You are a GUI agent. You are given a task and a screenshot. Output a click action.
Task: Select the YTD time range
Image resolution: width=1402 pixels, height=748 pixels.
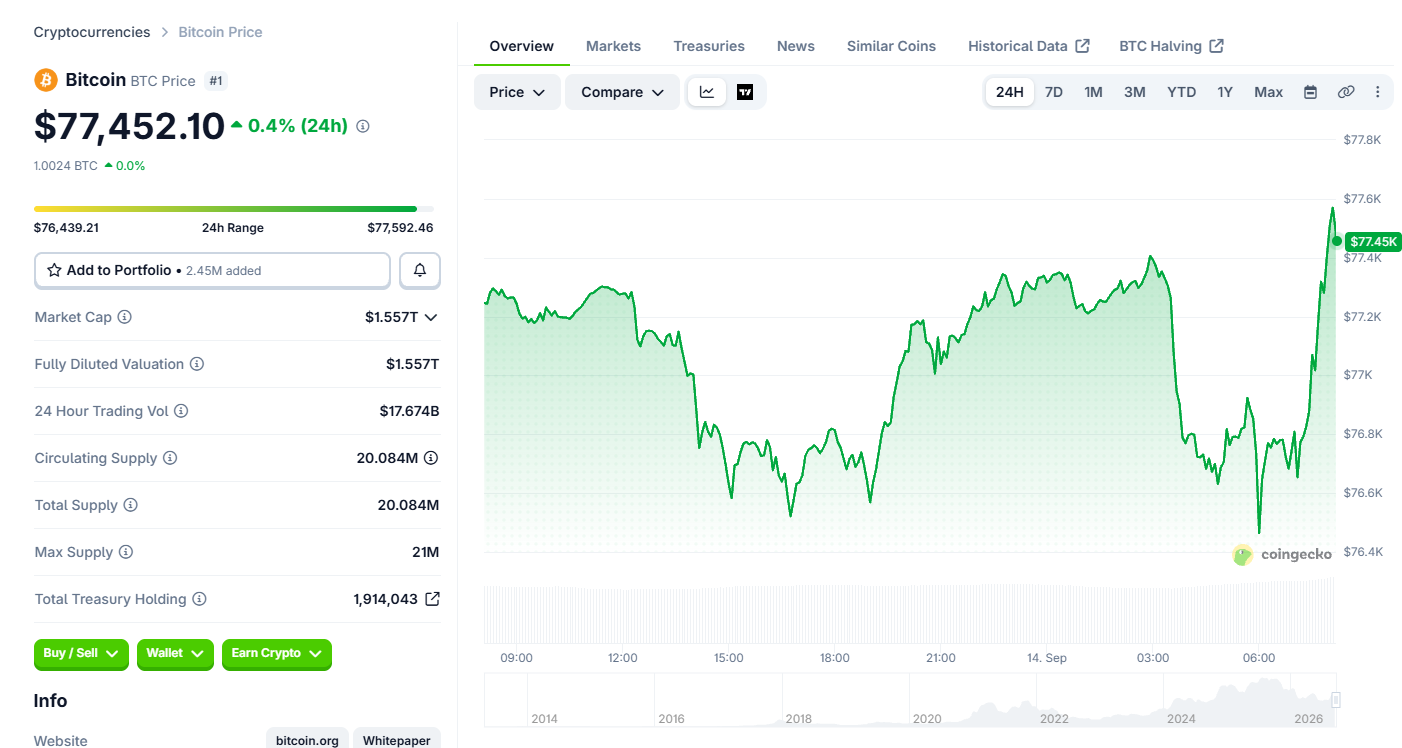tap(1181, 92)
